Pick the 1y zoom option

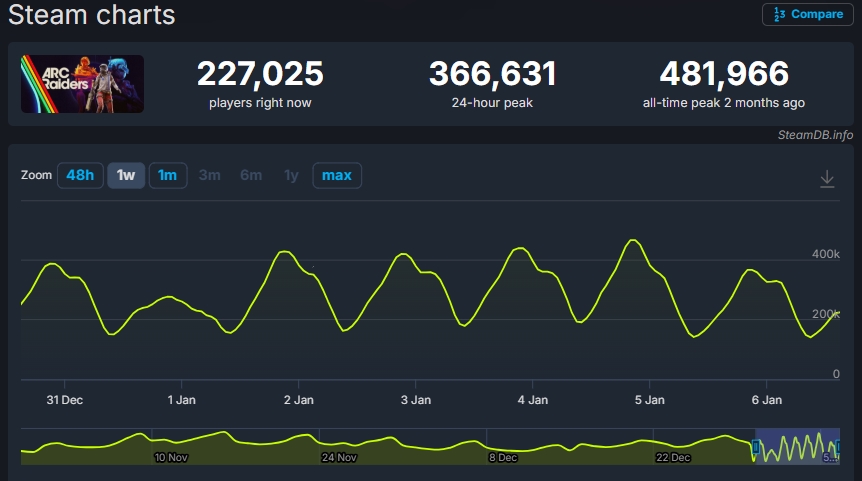click(291, 175)
